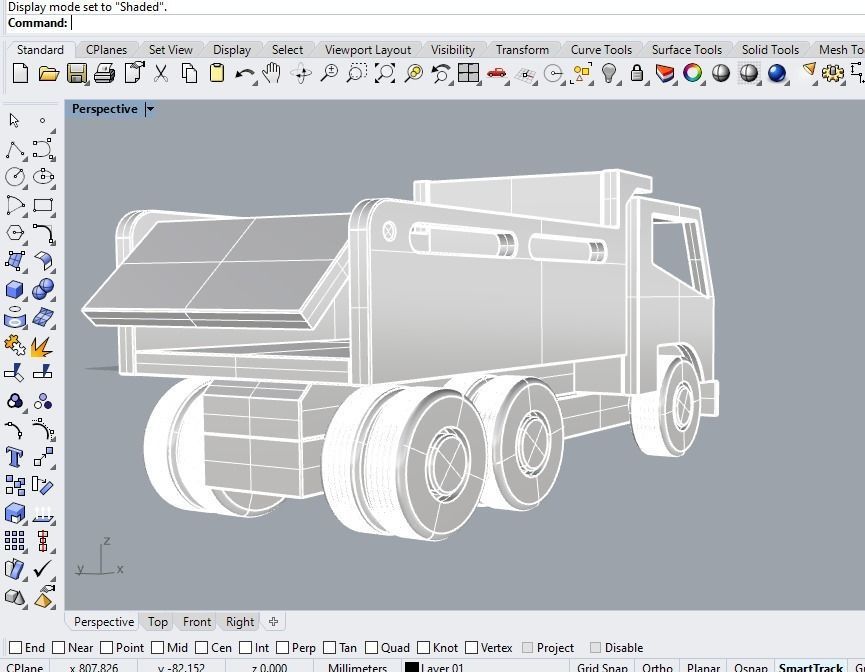Add a viewport tab with plus button
Image resolution: width=865 pixels, height=672 pixels.
273,622
